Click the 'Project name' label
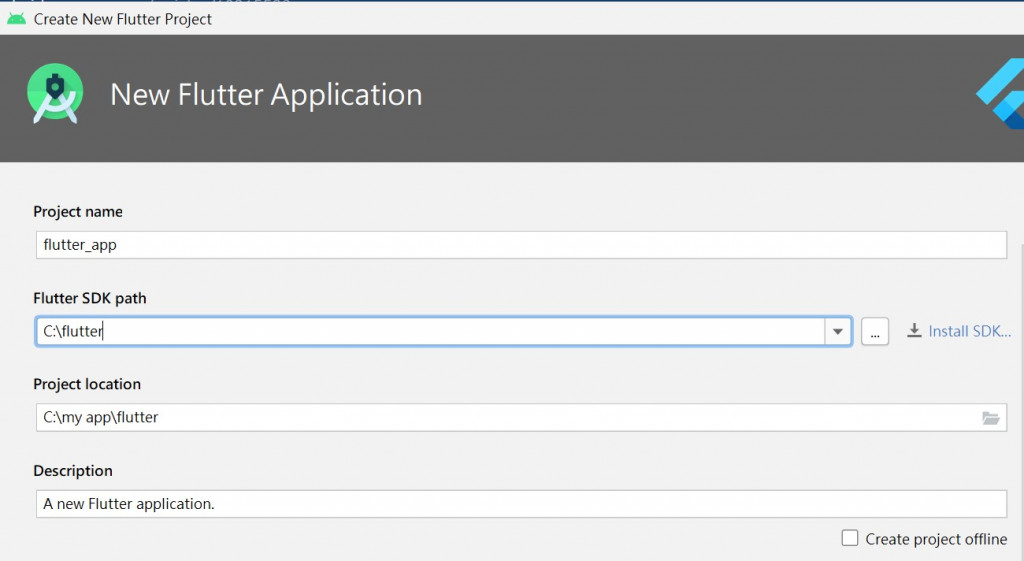 [x=78, y=212]
